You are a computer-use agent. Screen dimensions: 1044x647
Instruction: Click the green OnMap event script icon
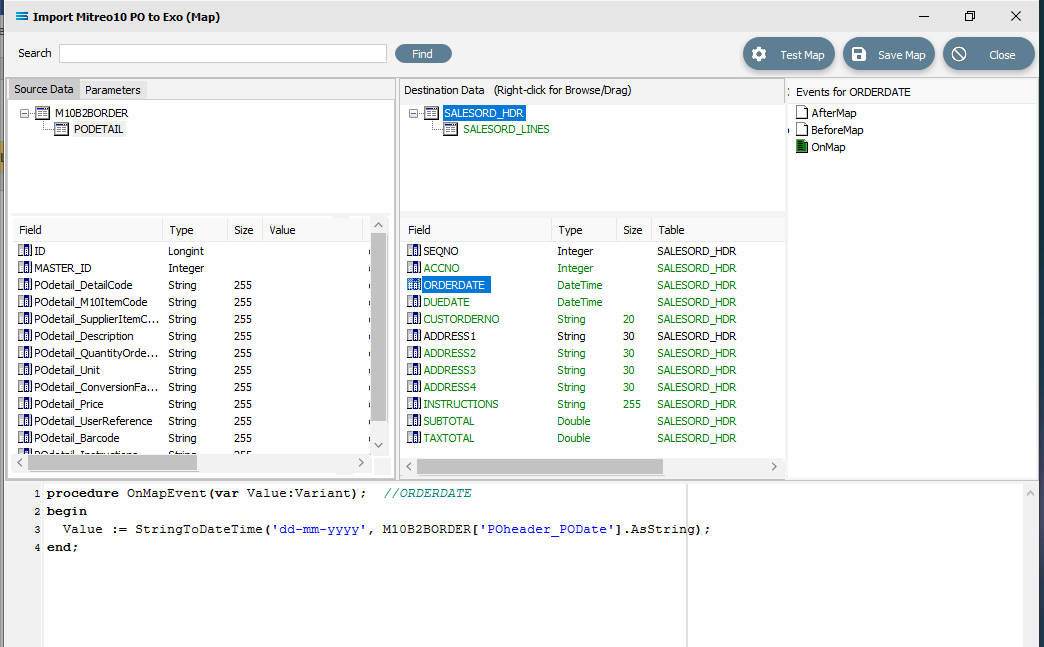(x=802, y=146)
